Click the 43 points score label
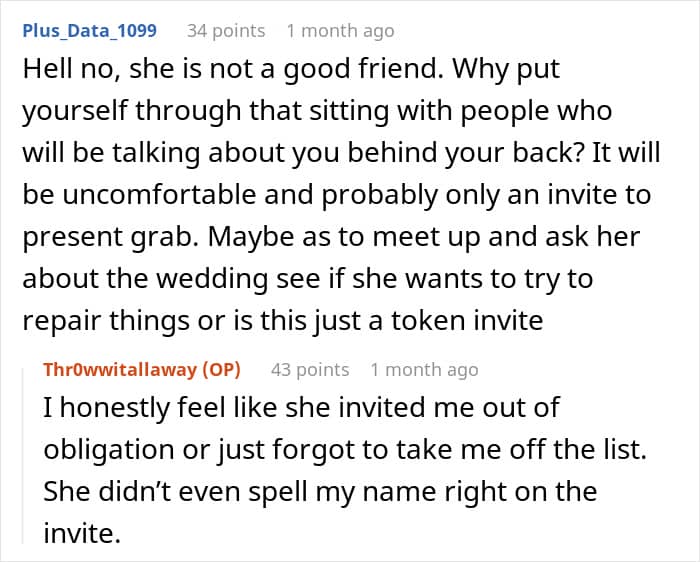 (310, 370)
